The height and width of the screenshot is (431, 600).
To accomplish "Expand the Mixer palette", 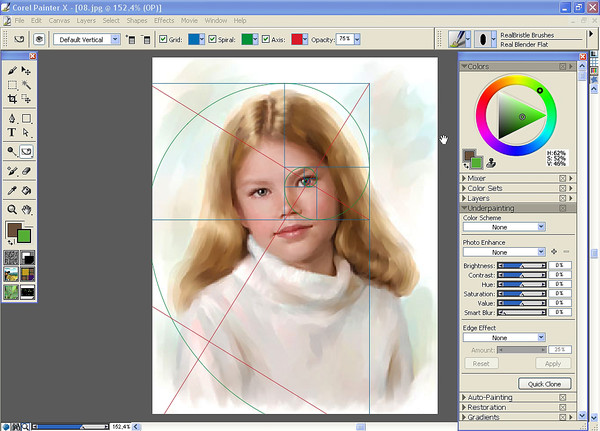I will (x=464, y=178).
